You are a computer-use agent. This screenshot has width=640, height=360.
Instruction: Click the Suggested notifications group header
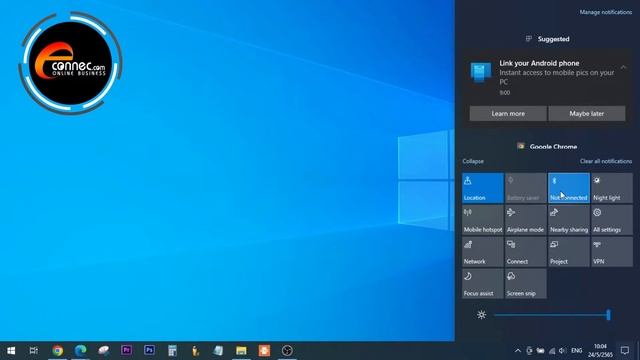tap(547, 39)
